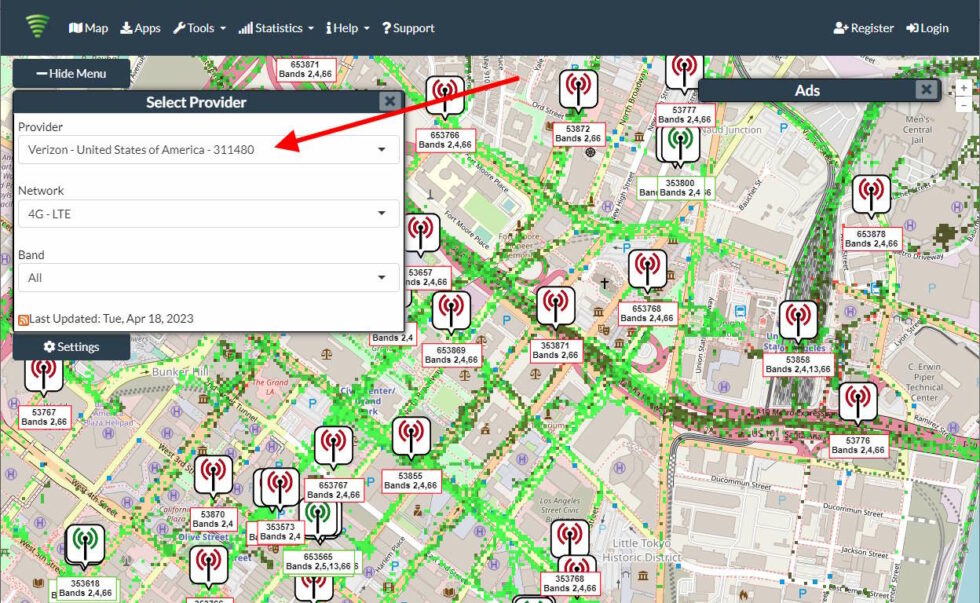This screenshot has width=980, height=603.
Task: Select the tower marker labeled 653768
Action: (647, 271)
